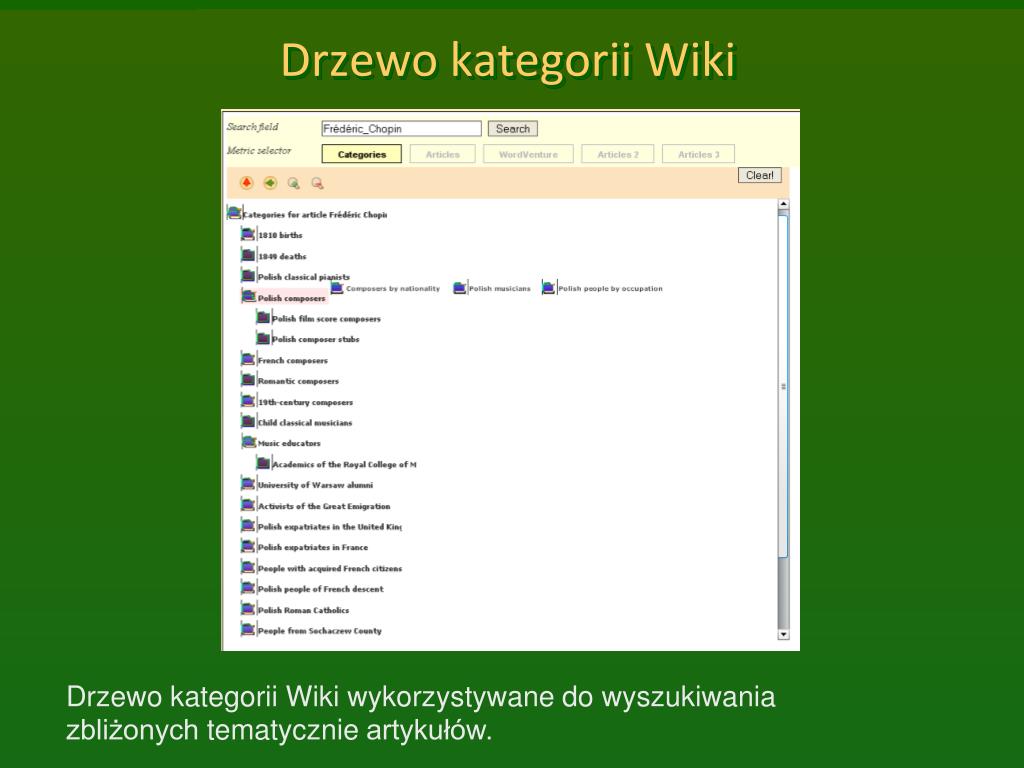Image resolution: width=1024 pixels, height=768 pixels.
Task: Click folder icon next to French composers
Action: 248,359
